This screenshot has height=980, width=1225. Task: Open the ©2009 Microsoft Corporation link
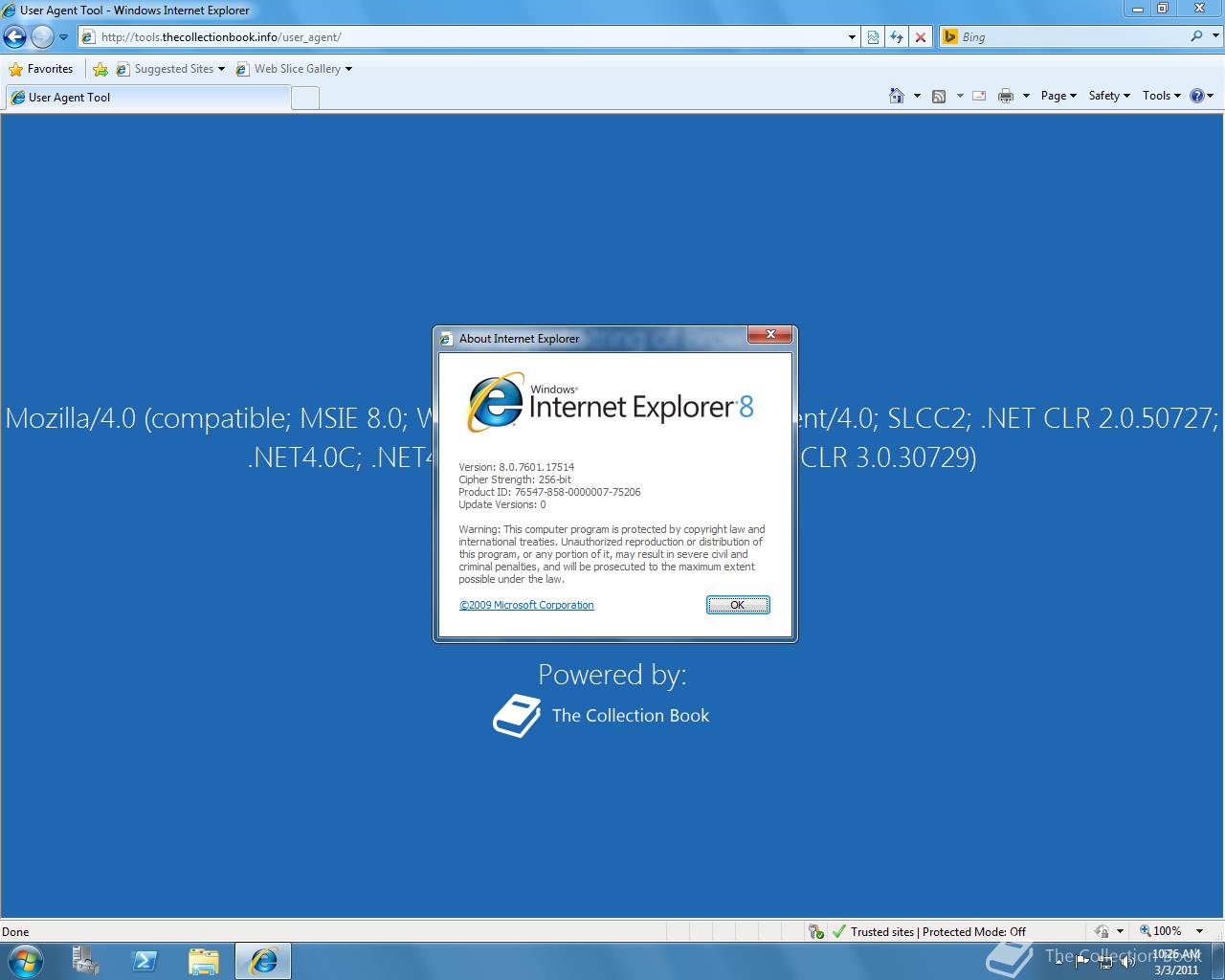click(x=526, y=605)
